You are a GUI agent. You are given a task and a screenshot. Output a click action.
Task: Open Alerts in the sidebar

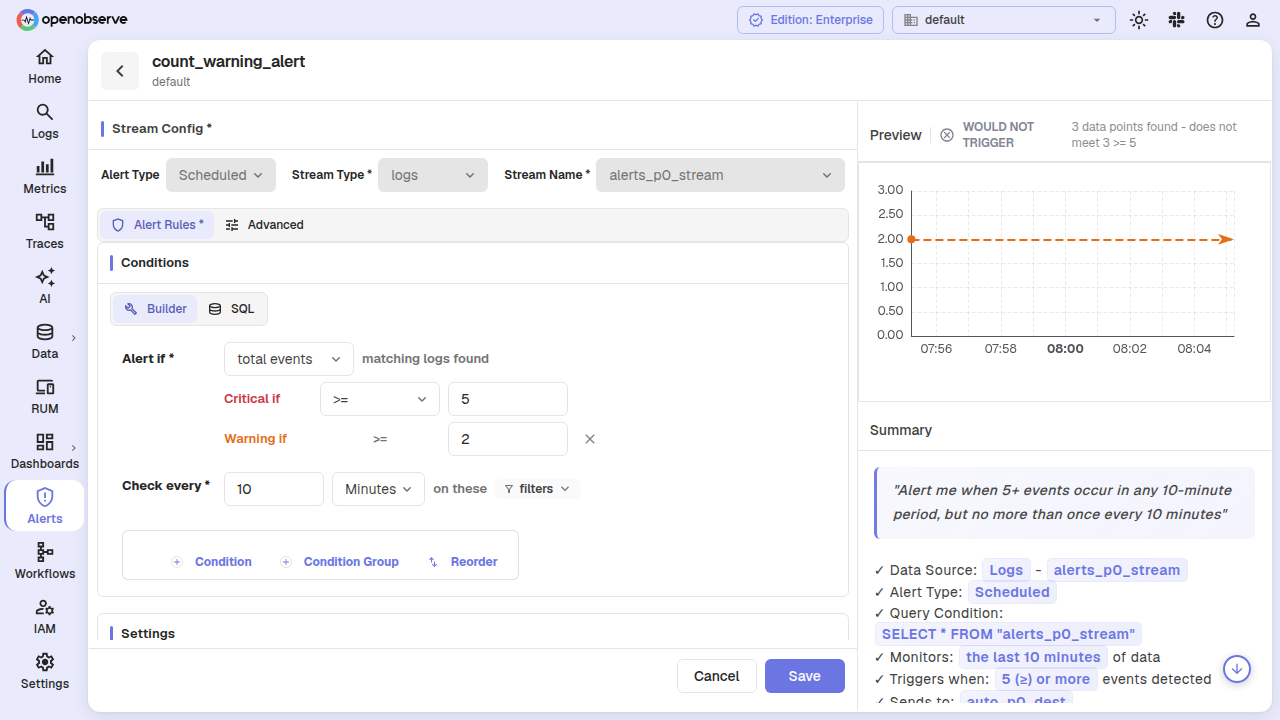[44, 507]
